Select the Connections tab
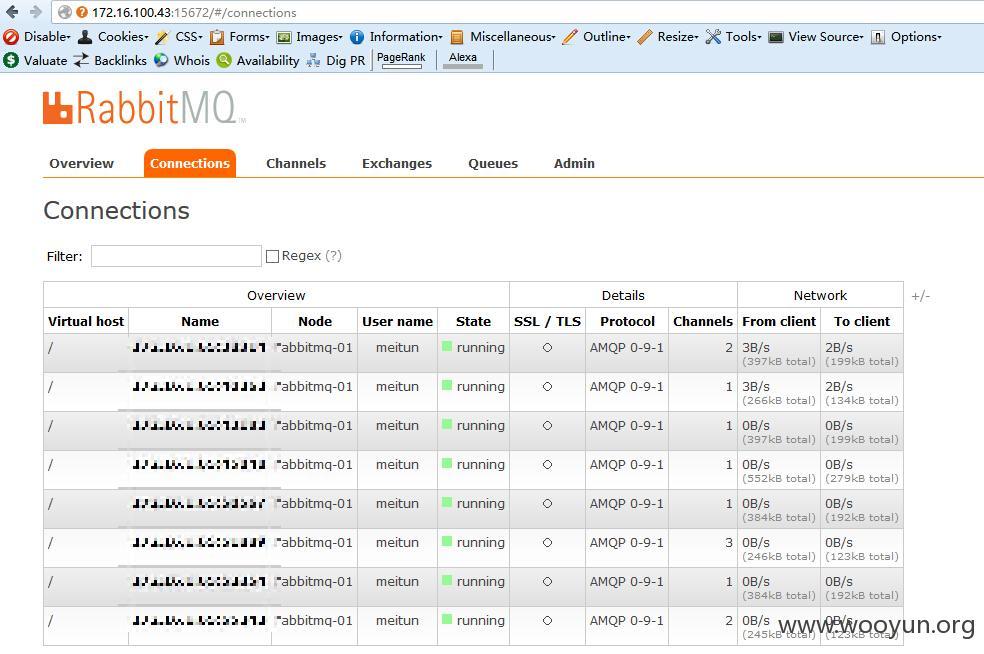This screenshot has height=654, width=984. [x=190, y=163]
